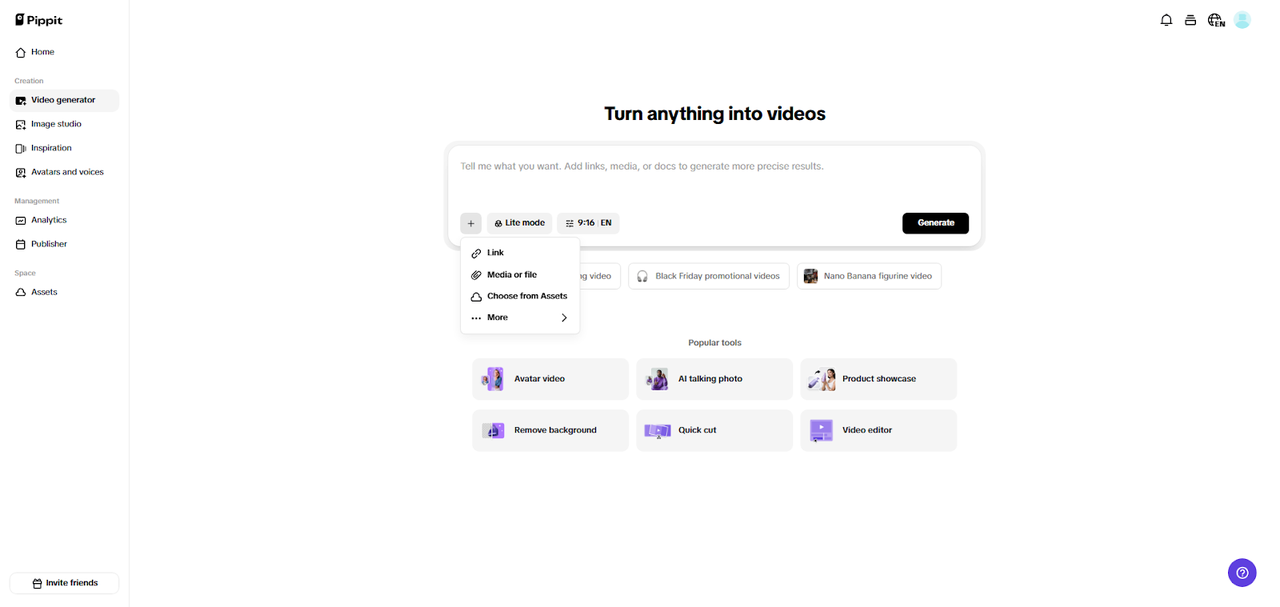The width and height of the screenshot is (1280, 607).
Task: Select Media or file from the menu
Action: 511,274
